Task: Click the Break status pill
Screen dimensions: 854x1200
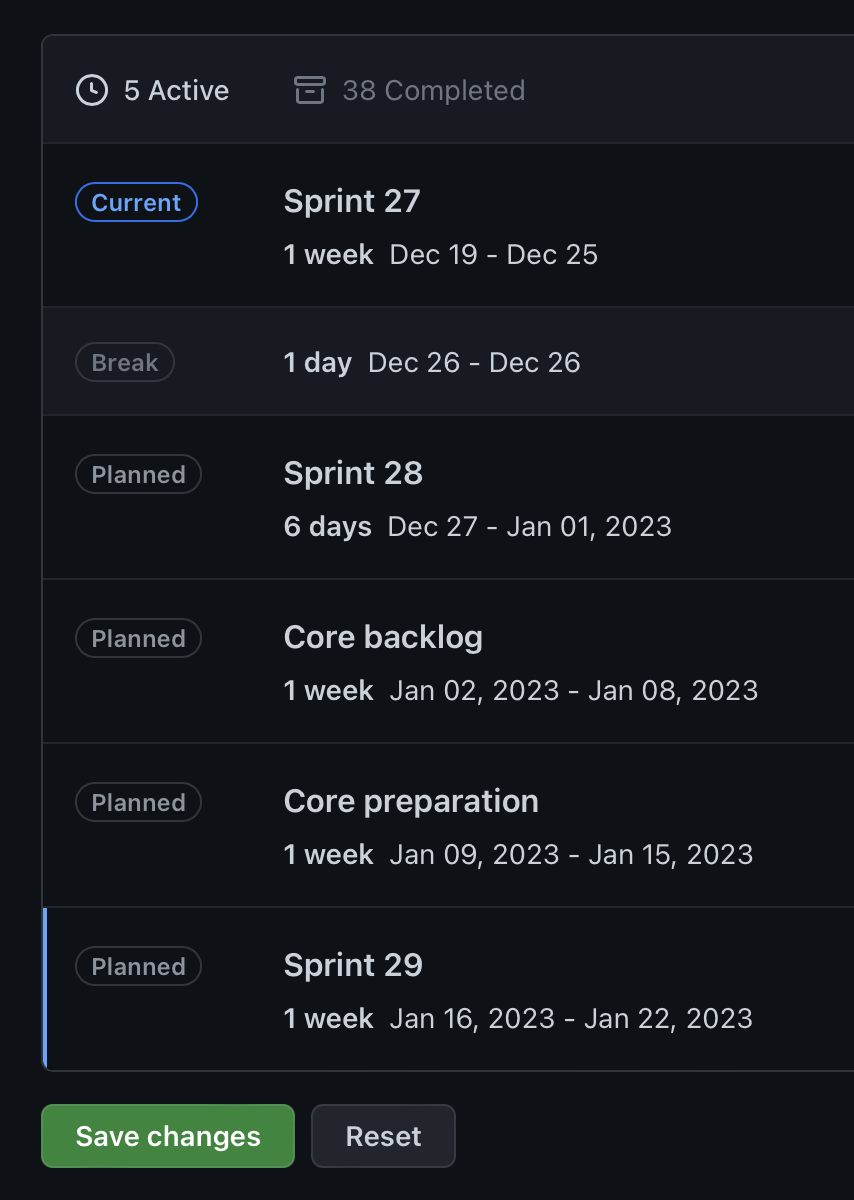Action: click(124, 362)
